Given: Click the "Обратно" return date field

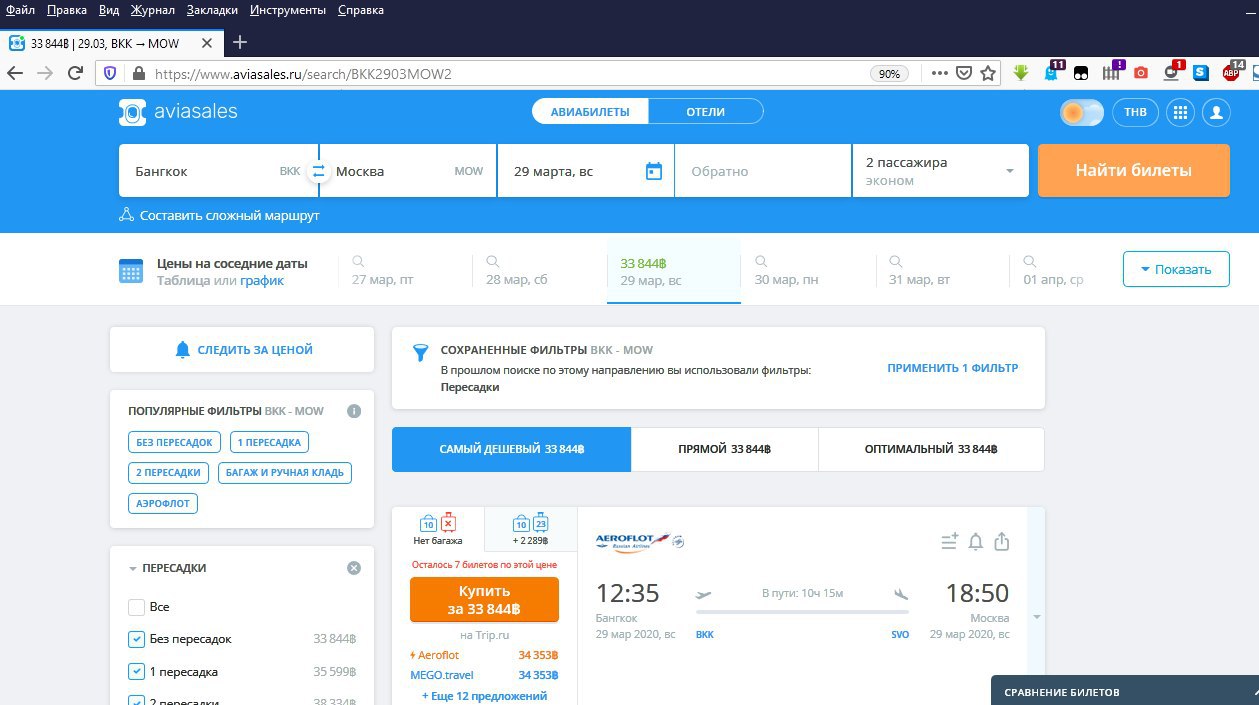Looking at the screenshot, I should tap(762, 171).
